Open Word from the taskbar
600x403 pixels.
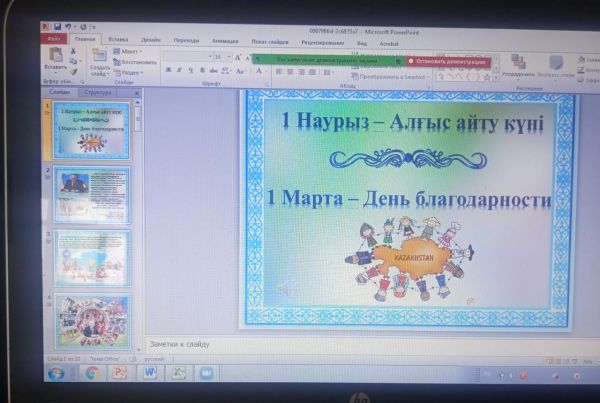pos(152,372)
